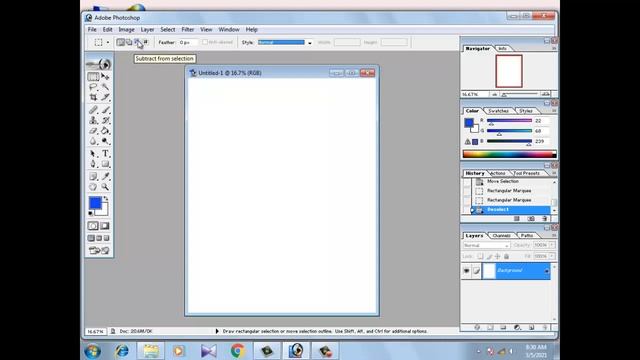Toggle lock all option

(506, 256)
